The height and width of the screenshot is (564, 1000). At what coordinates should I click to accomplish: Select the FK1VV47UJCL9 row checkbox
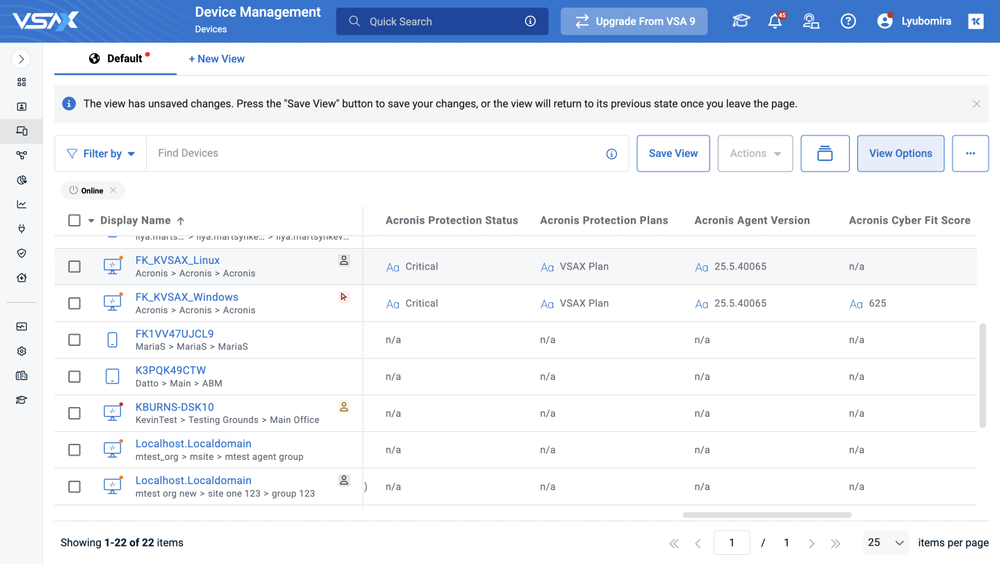(74, 339)
